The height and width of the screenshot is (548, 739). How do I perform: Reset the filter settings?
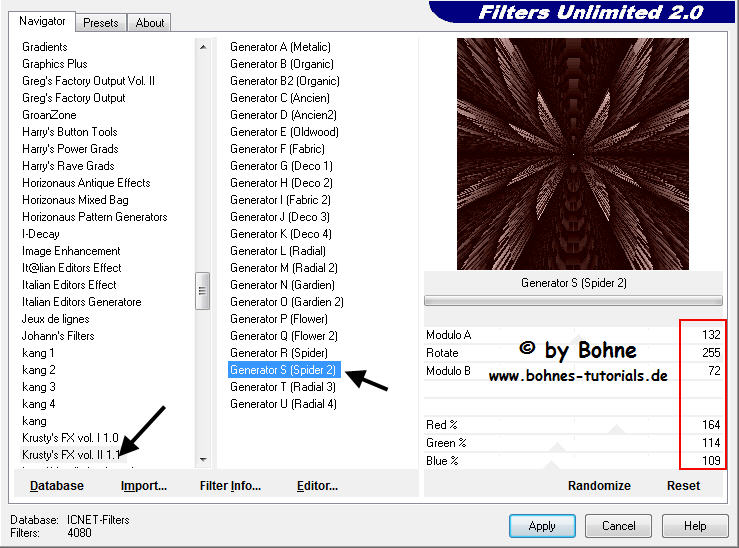coord(683,485)
